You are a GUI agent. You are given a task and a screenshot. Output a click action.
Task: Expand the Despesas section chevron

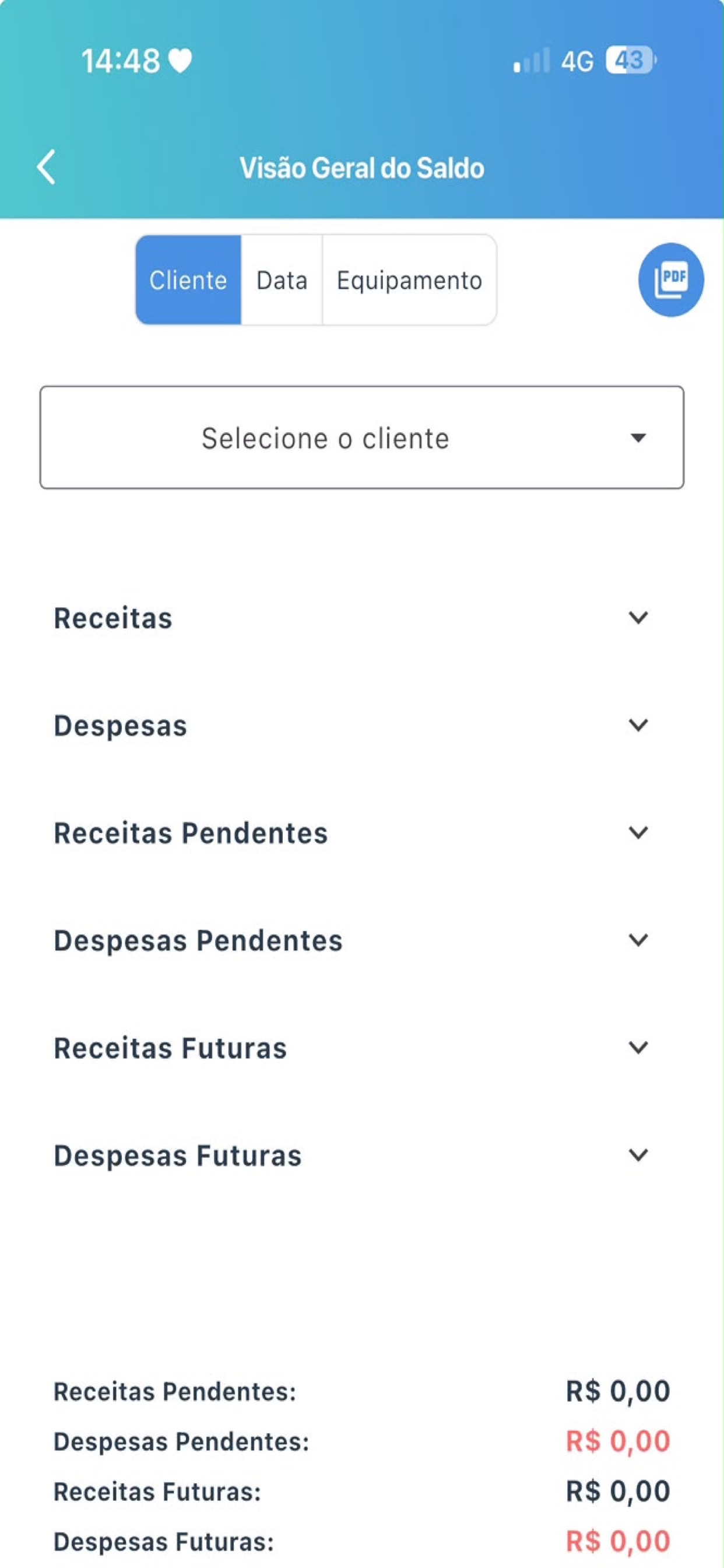[638, 725]
